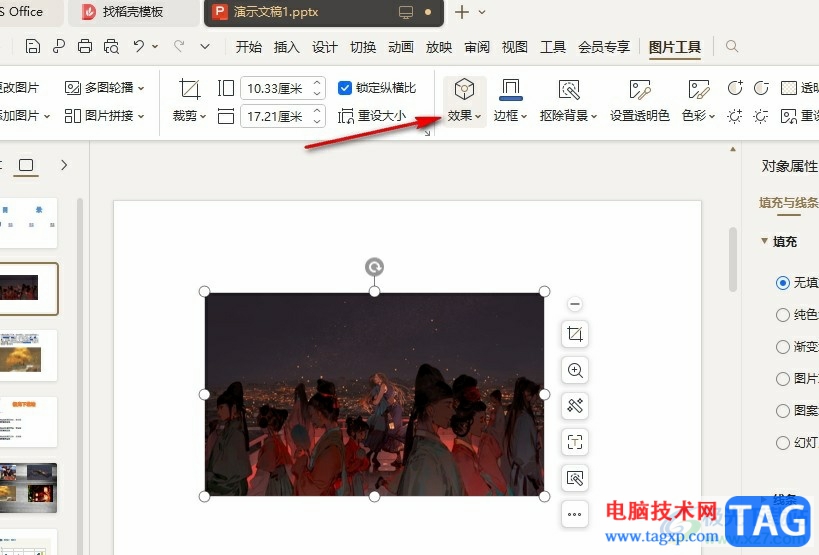Click crop icon in floating image toolbar
The height and width of the screenshot is (555, 819).
(x=575, y=334)
